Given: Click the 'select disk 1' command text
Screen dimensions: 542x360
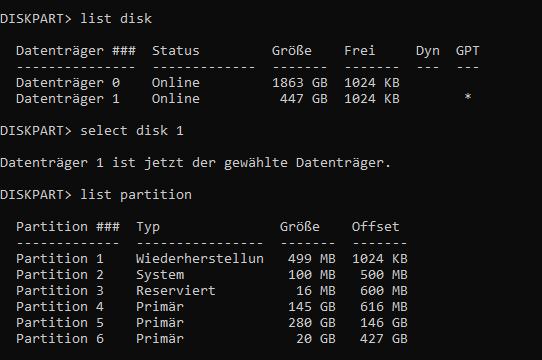Looking at the screenshot, I should point(132,131).
